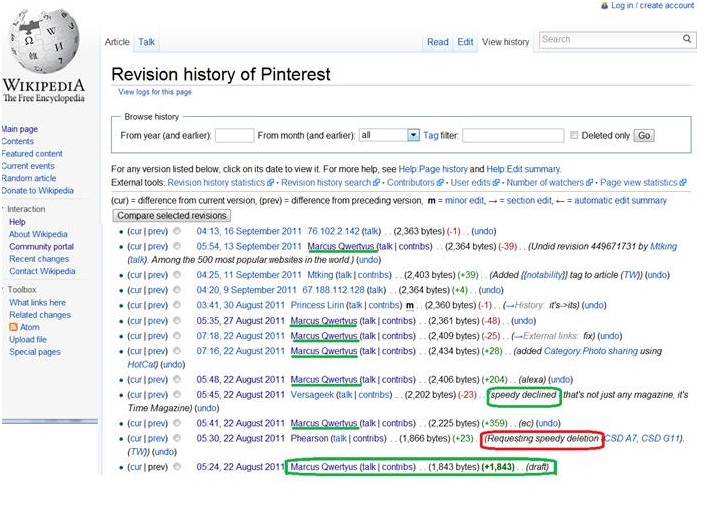Open Related changes in toolbox
The width and height of the screenshot is (724, 512).
(x=40, y=315)
